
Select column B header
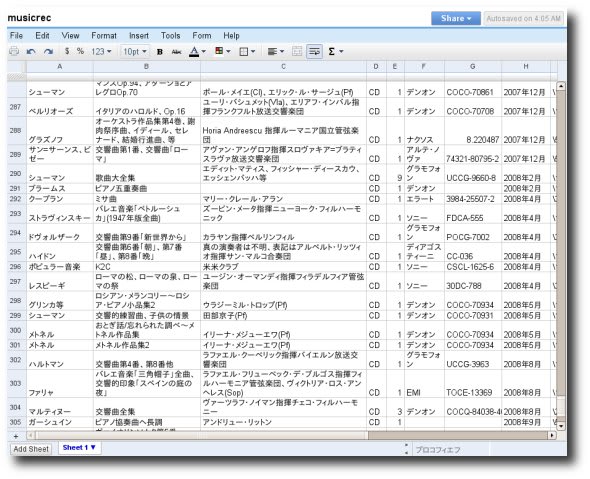coord(146,67)
